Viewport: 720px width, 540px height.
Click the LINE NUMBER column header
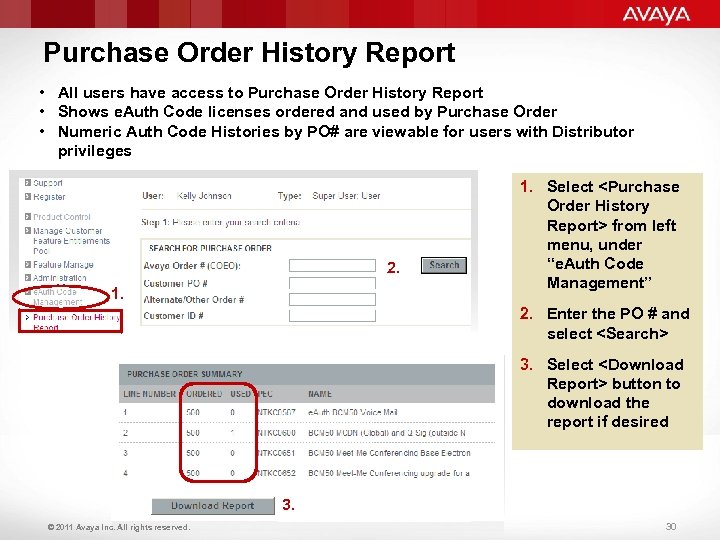coord(149,394)
